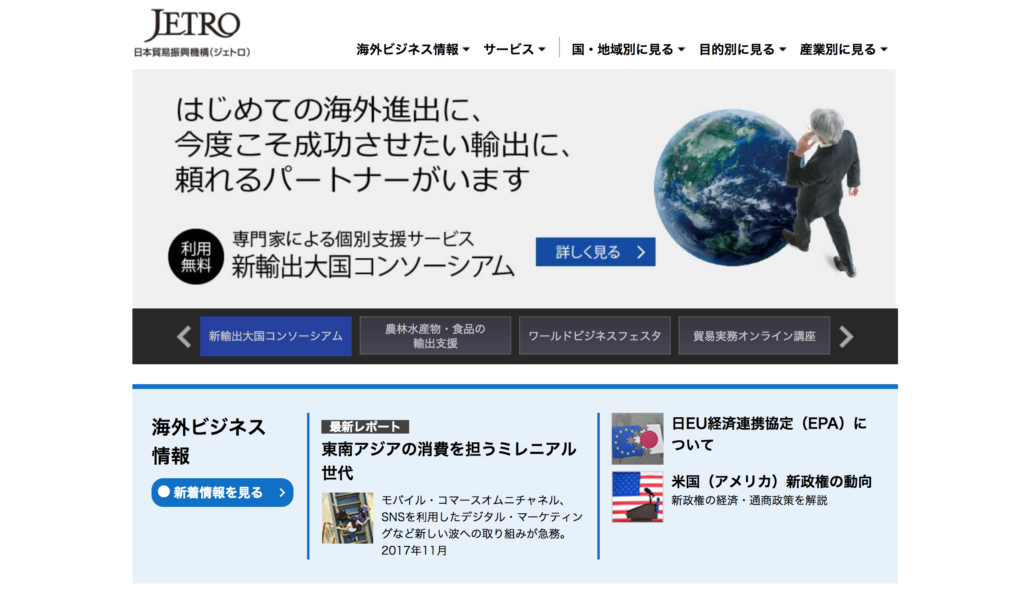
Task: Click 新政権の経済・通商政策を解説 description text
Action: 750,501
